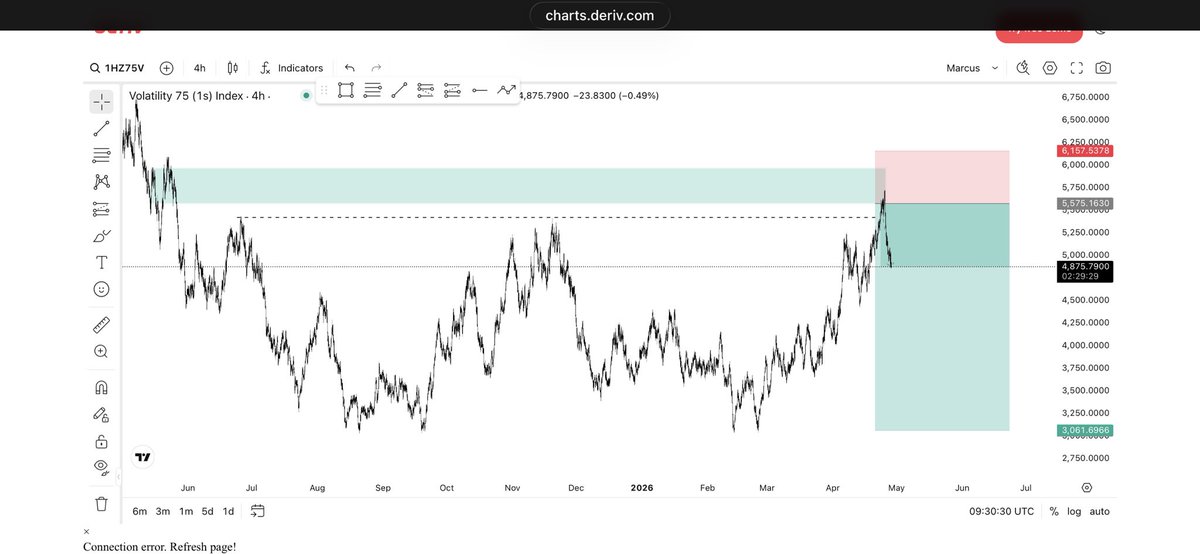Take a chart snapshot with camera icon
This screenshot has width=1200, height=554.
[1103, 68]
